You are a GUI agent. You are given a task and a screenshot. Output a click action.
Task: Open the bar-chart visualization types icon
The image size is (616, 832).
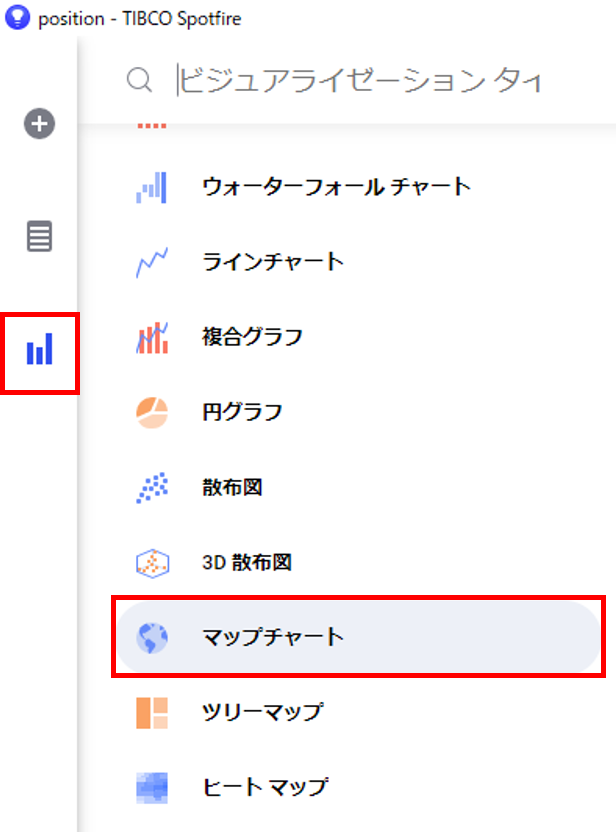(40, 349)
